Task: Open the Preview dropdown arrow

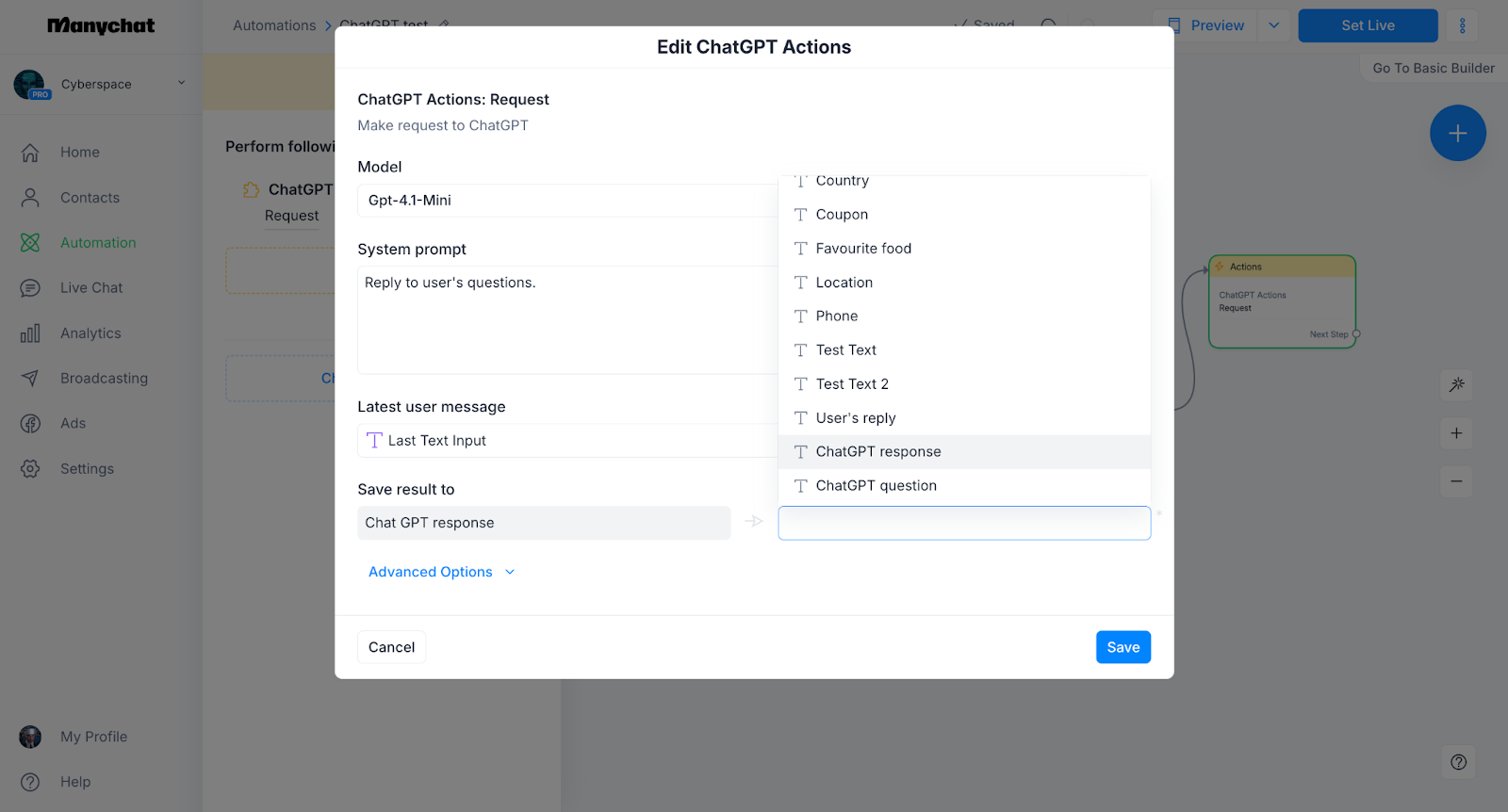Action: point(1274,25)
